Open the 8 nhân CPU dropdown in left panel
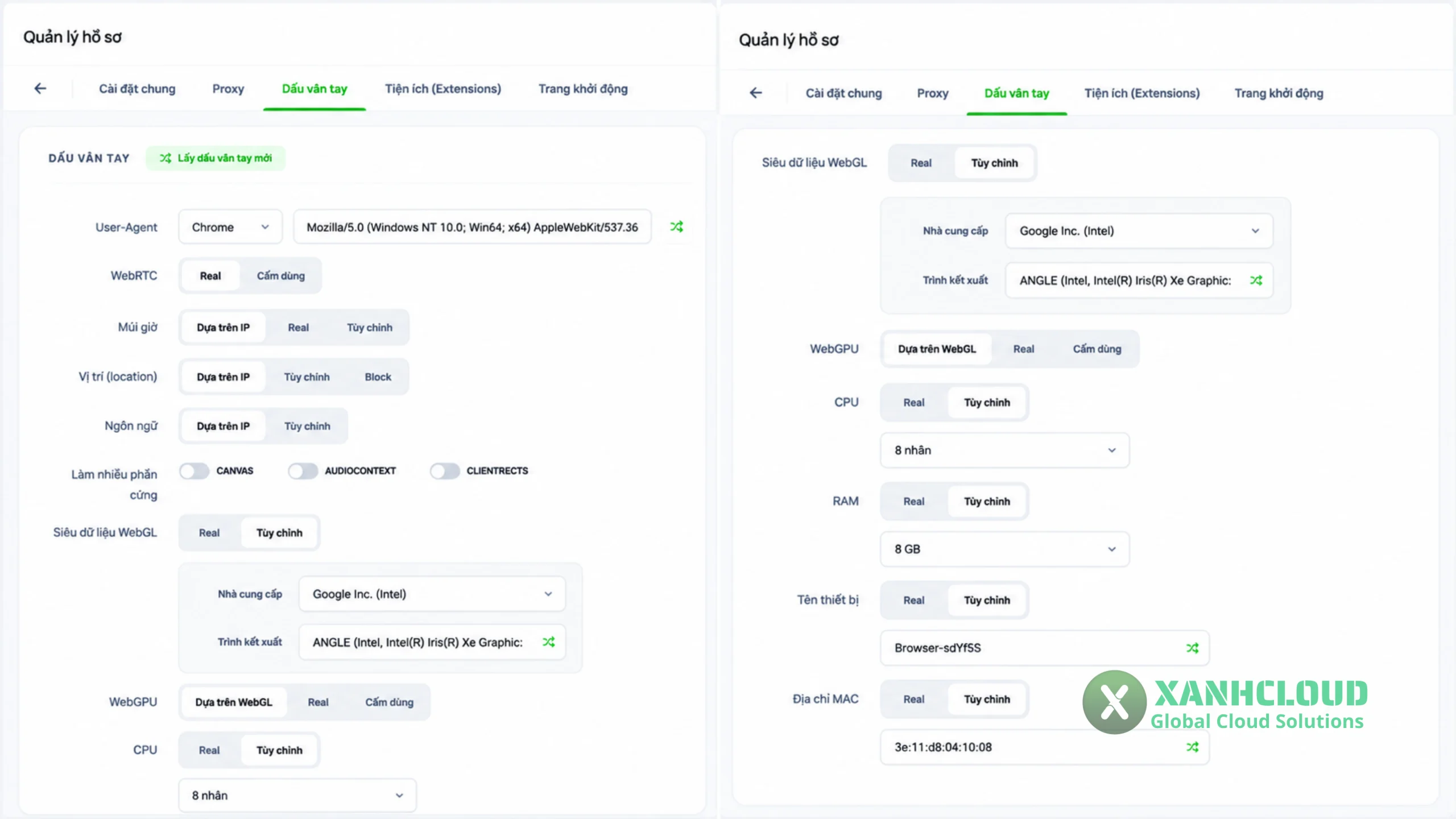 point(297,795)
